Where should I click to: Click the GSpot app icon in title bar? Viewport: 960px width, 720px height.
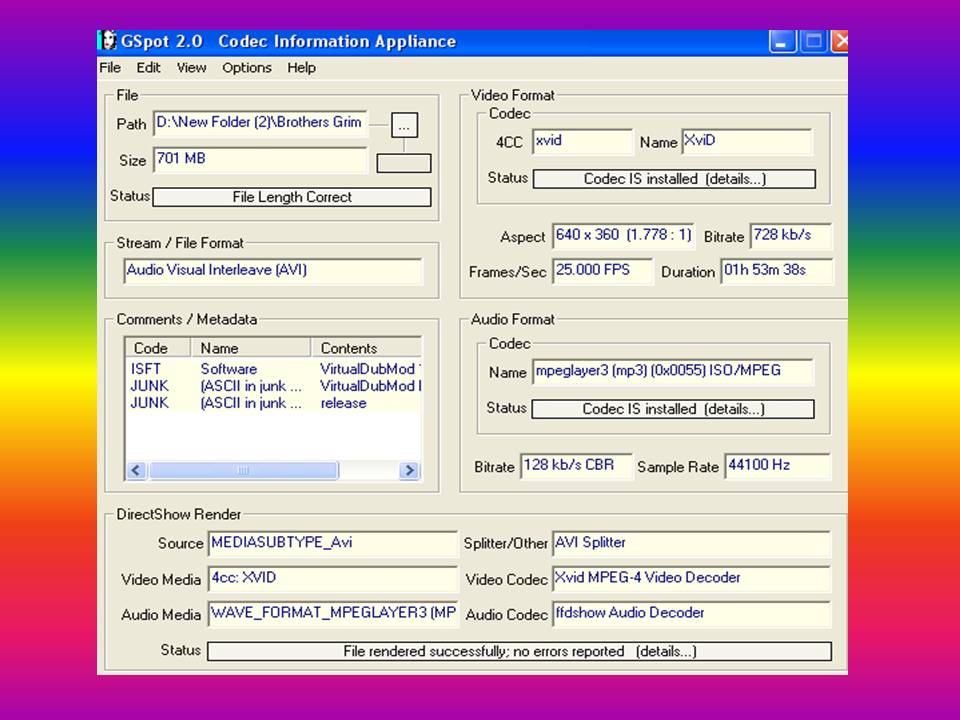click(108, 41)
